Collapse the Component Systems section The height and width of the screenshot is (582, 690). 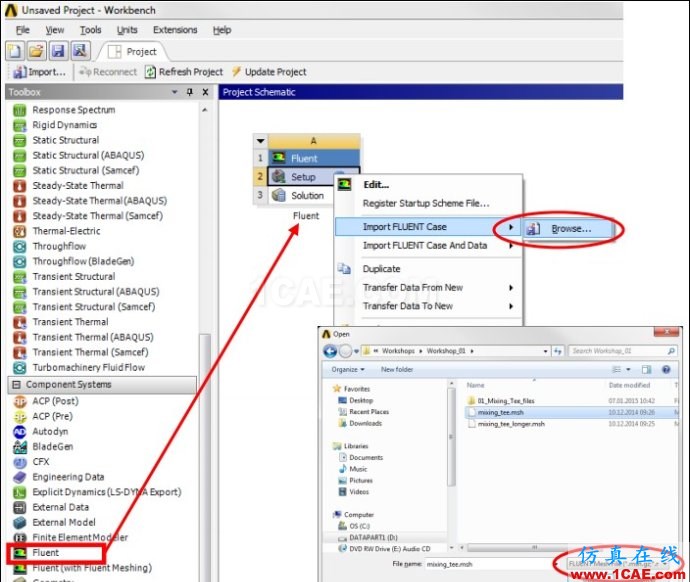point(16,384)
